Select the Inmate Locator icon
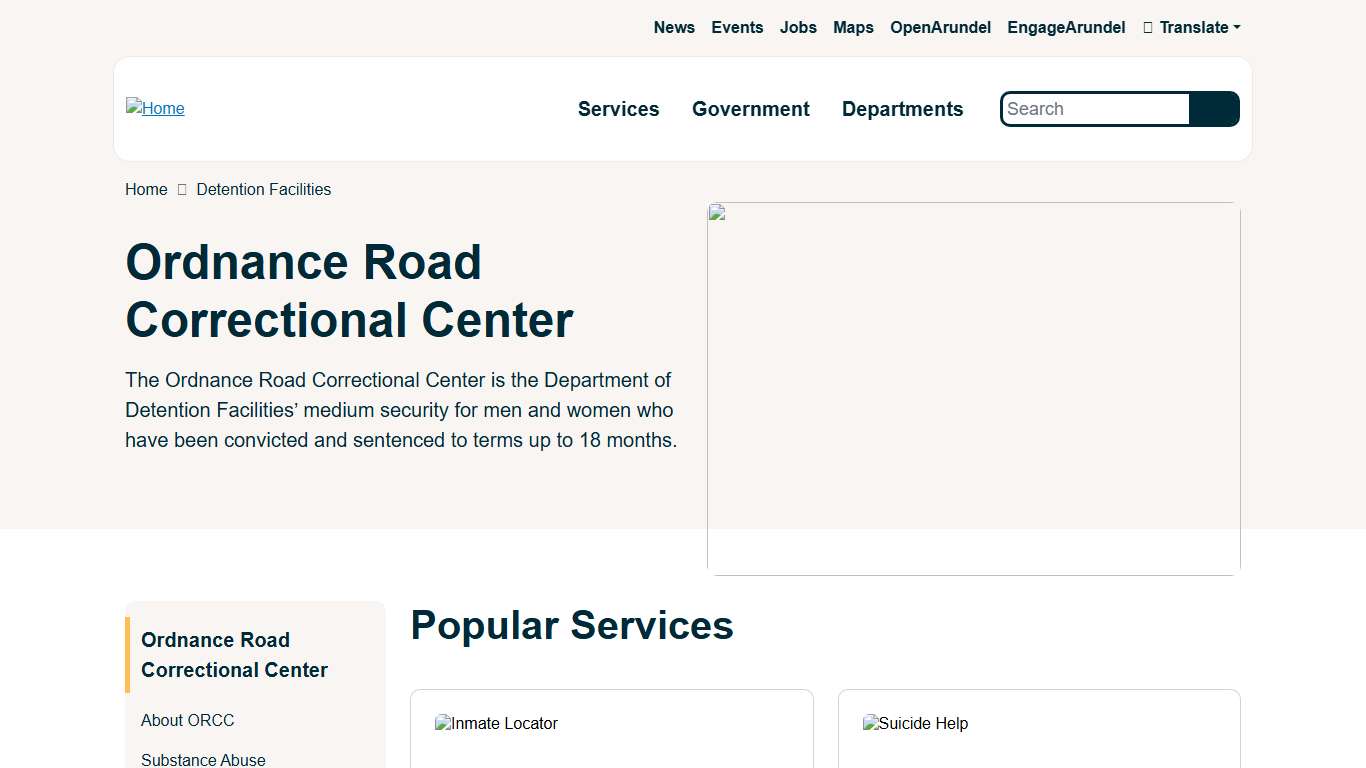 [x=441, y=723]
